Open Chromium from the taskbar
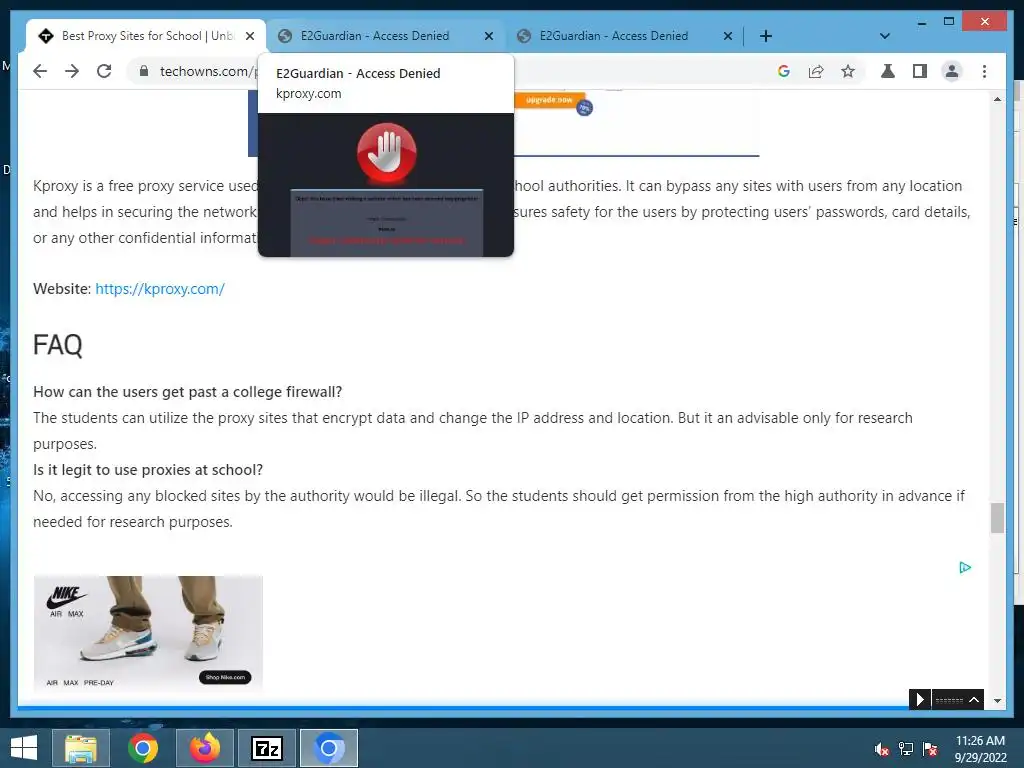The image size is (1024, 768). coord(328,748)
